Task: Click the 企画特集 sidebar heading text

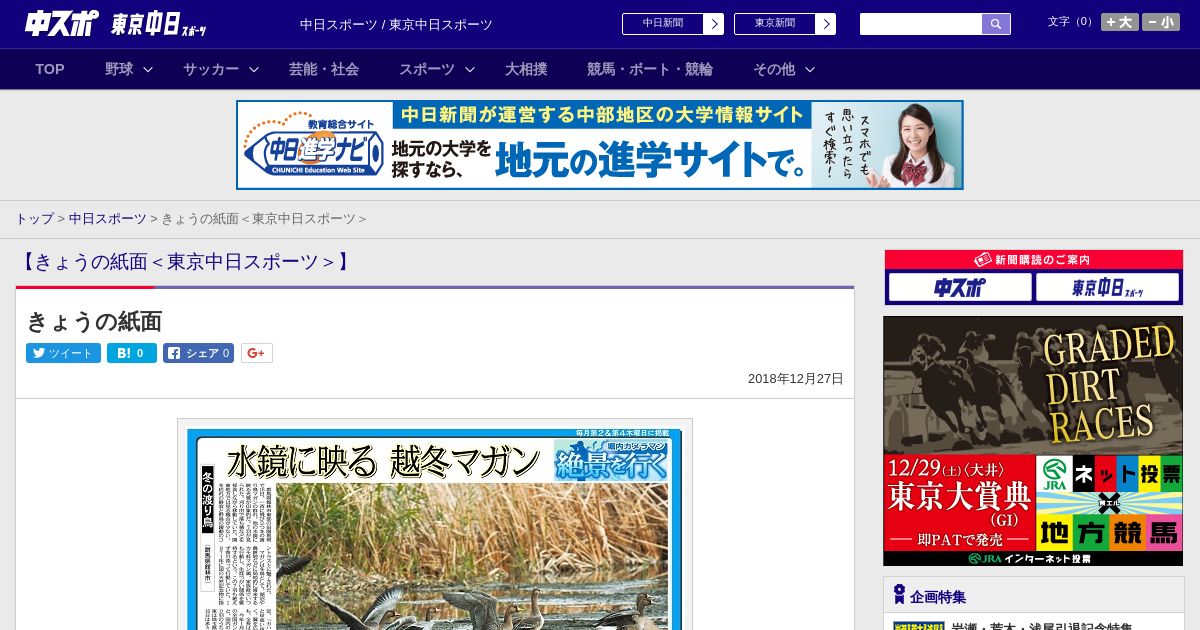Action: click(938, 597)
